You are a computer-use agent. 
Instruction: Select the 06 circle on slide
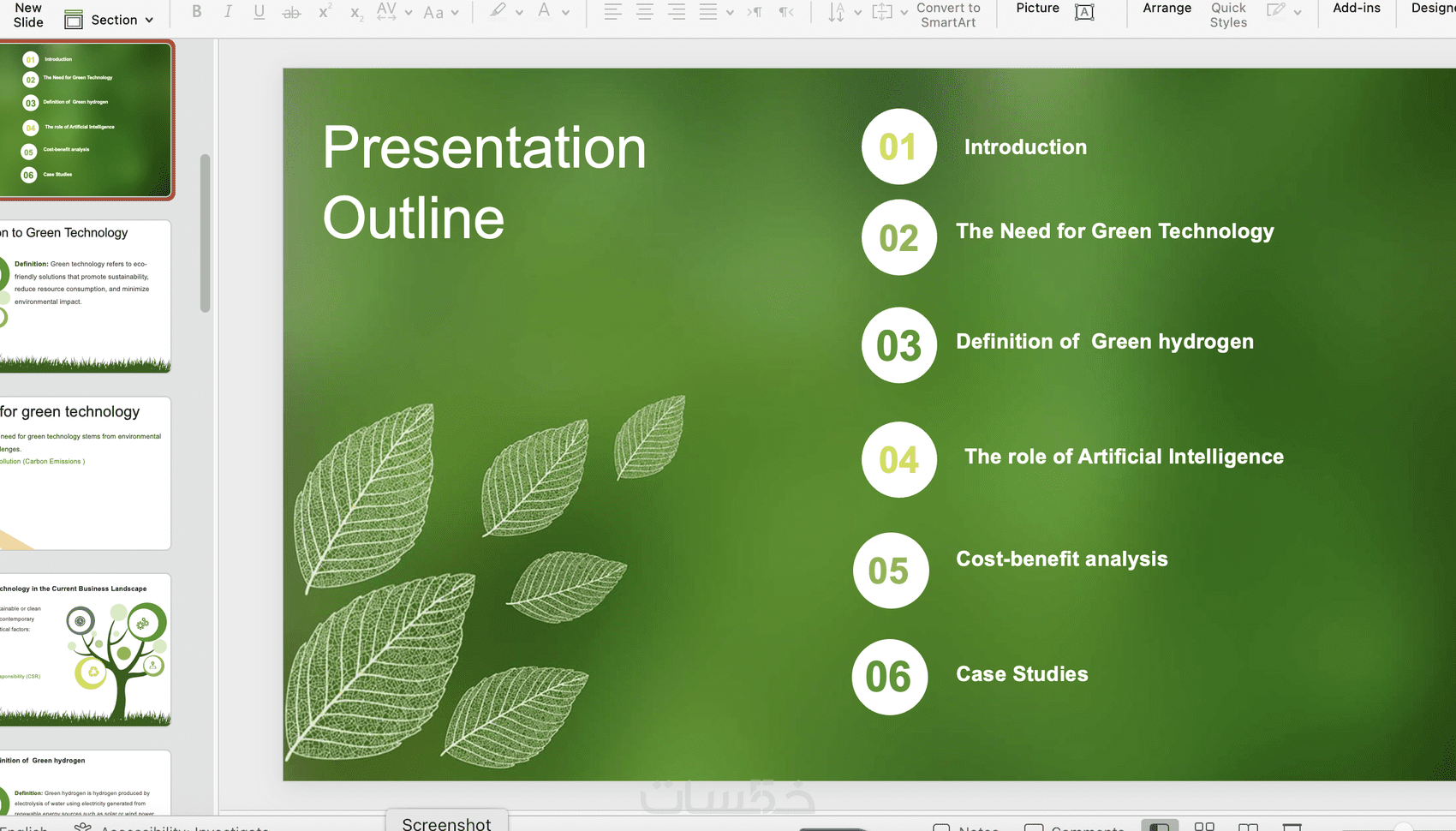[890, 677]
